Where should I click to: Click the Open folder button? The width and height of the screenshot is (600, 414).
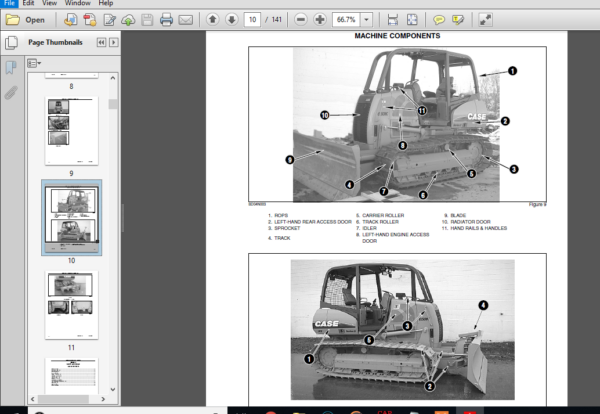pyautogui.click(x=25, y=20)
